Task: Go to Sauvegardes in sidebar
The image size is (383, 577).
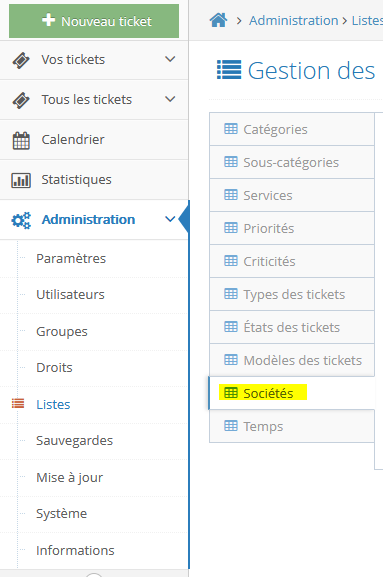Action: pyautogui.click(x=74, y=440)
